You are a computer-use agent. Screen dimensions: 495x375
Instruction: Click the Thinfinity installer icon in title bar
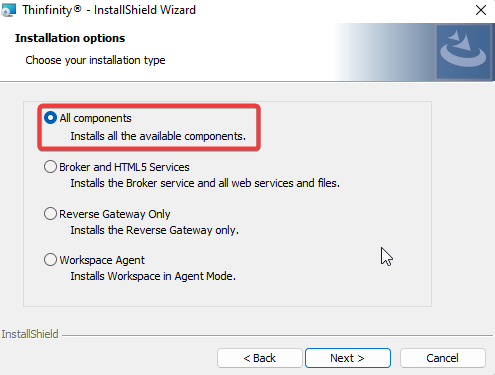[x=8, y=10]
